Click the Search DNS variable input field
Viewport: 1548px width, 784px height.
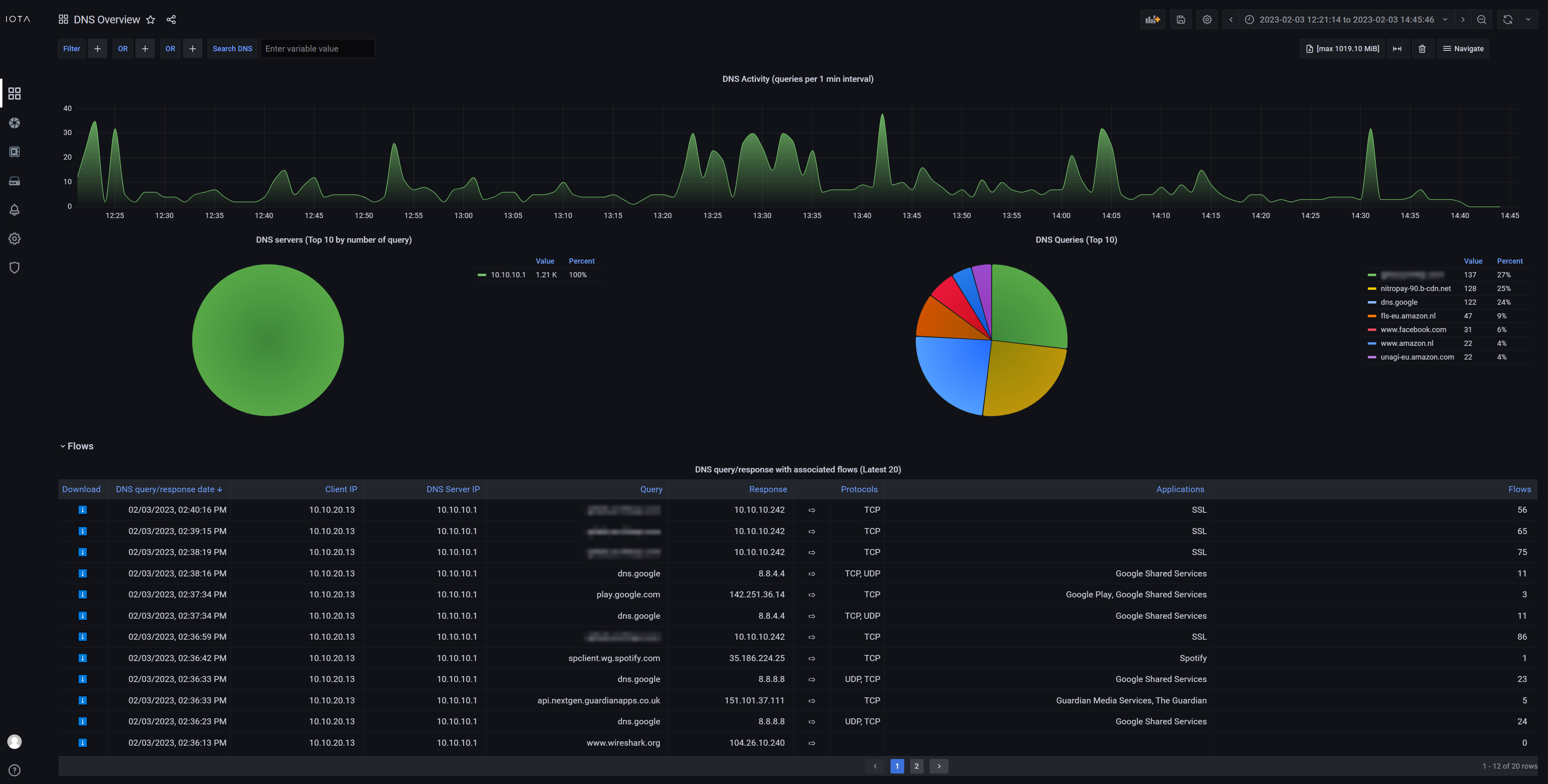tap(317, 49)
